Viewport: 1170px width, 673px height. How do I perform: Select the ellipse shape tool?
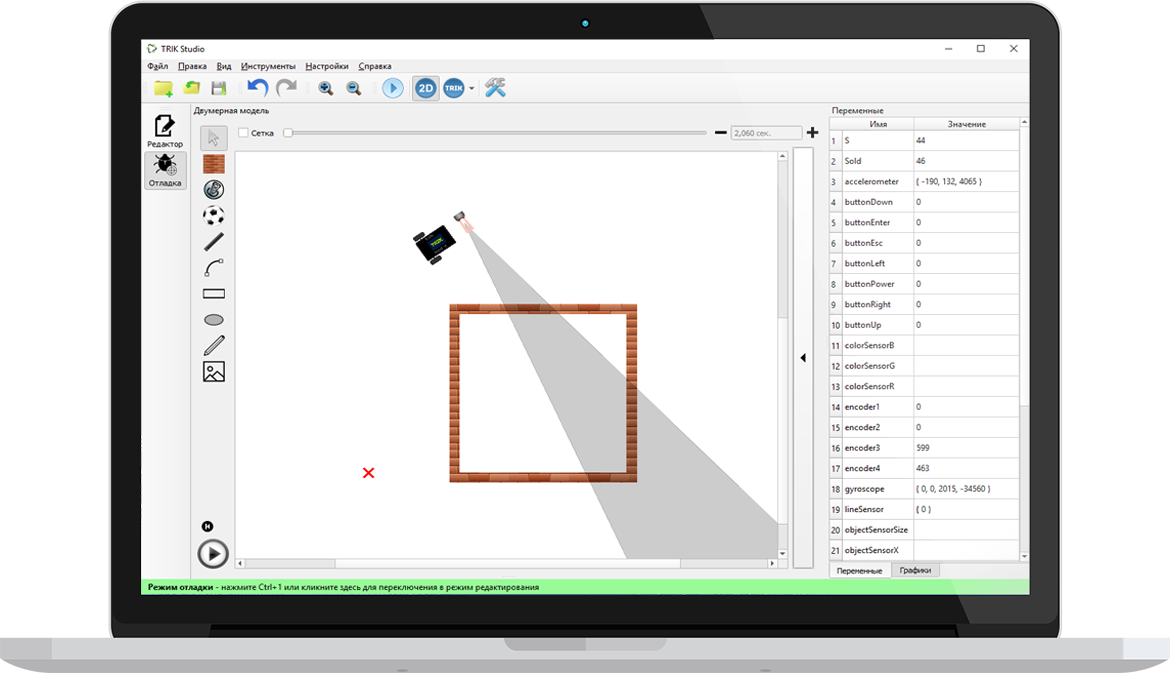click(213, 320)
